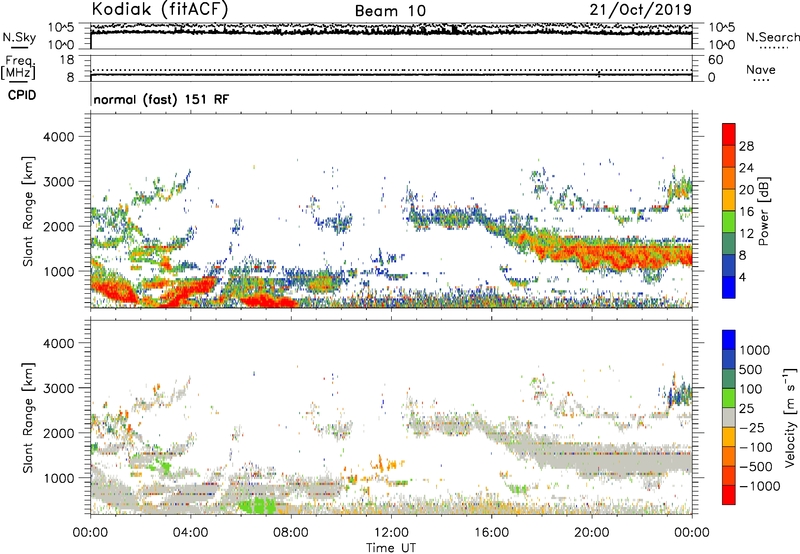The image size is (800, 554).
Task: Click the '16:00' time axis tick label
Action: pyautogui.click(x=491, y=533)
